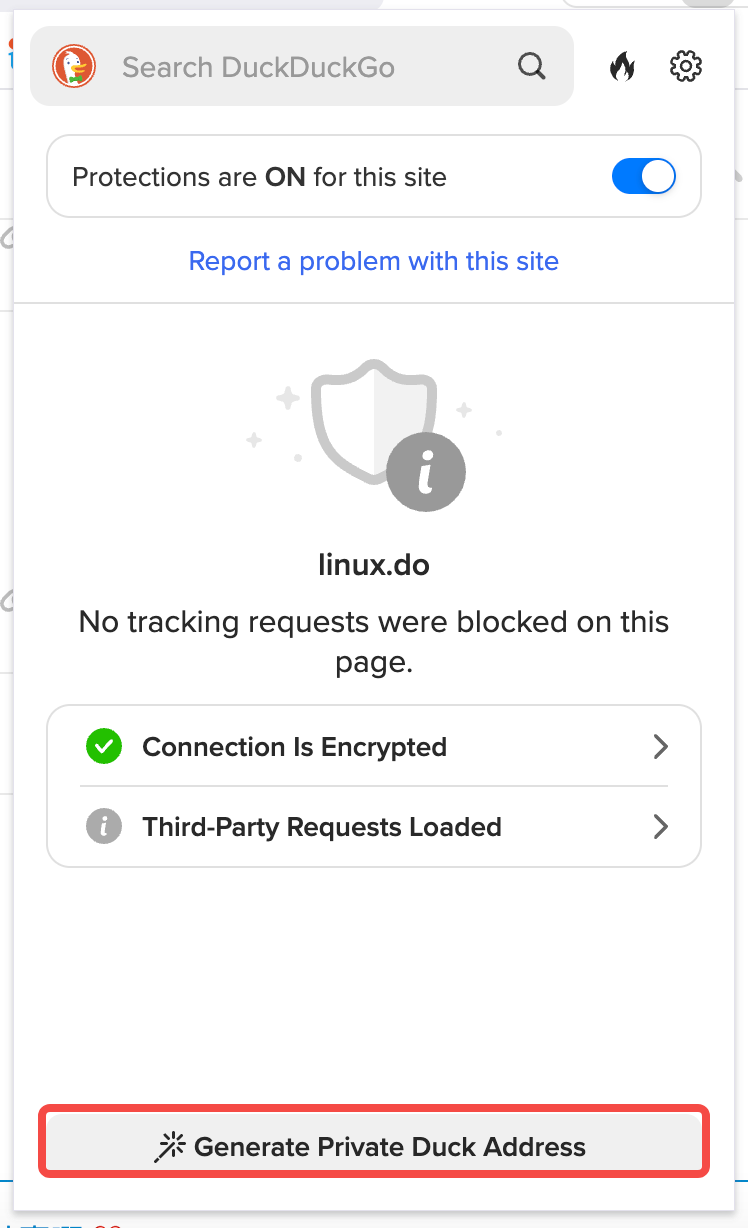Image resolution: width=748 pixels, height=1228 pixels.
Task: Expand Third-Party Requests Loaded chevron
Action: (x=660, y=827)
